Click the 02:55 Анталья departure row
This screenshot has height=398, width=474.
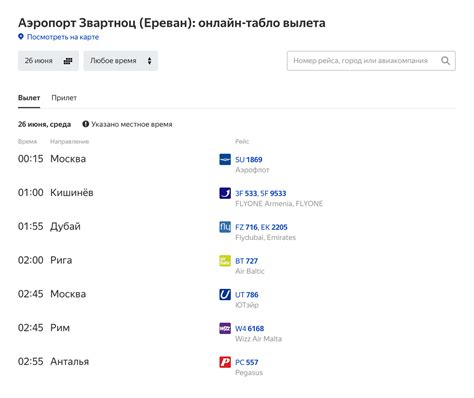[x=237, y=367]
